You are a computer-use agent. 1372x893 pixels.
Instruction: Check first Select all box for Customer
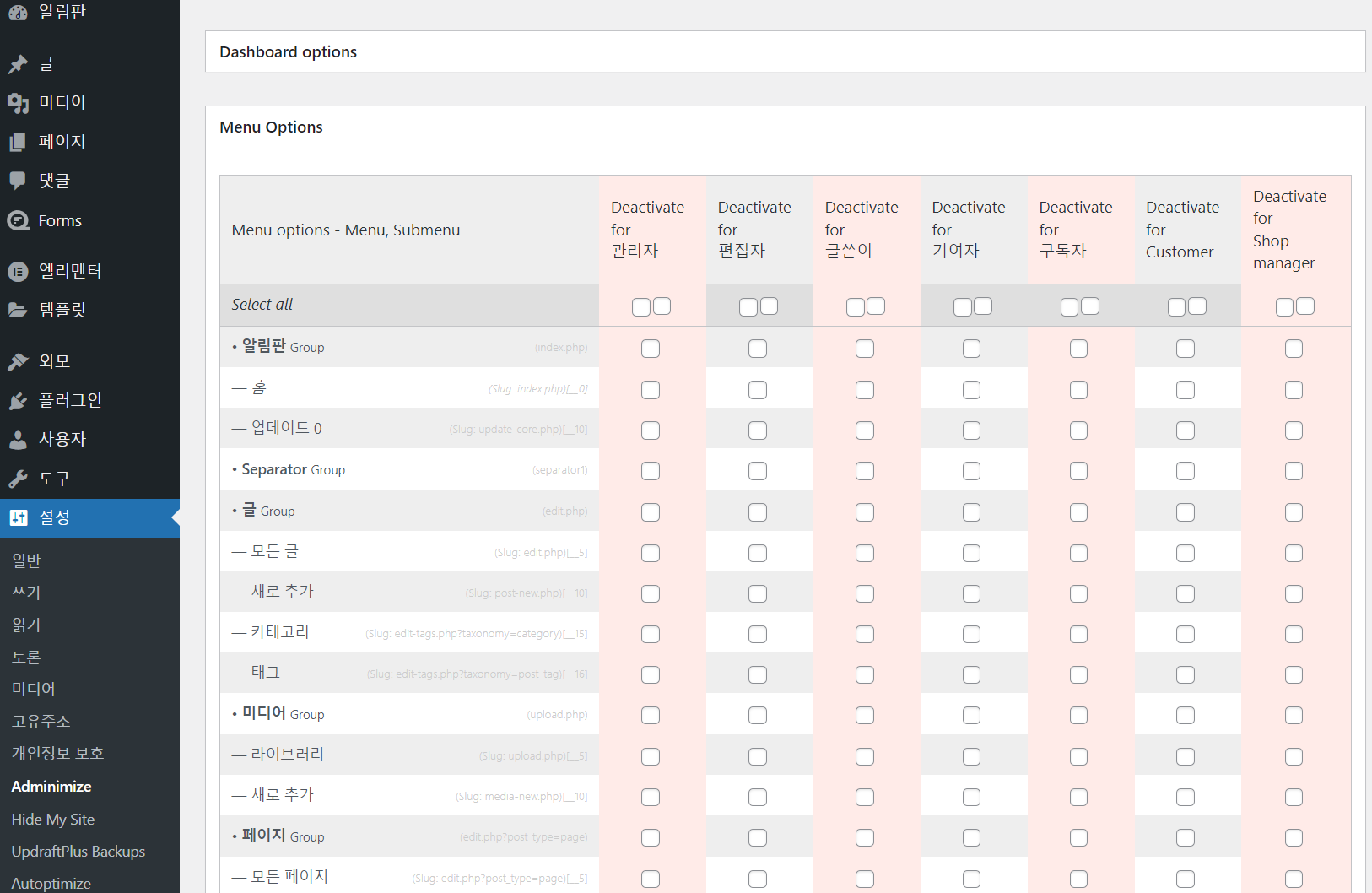(x=1176, y=306)
